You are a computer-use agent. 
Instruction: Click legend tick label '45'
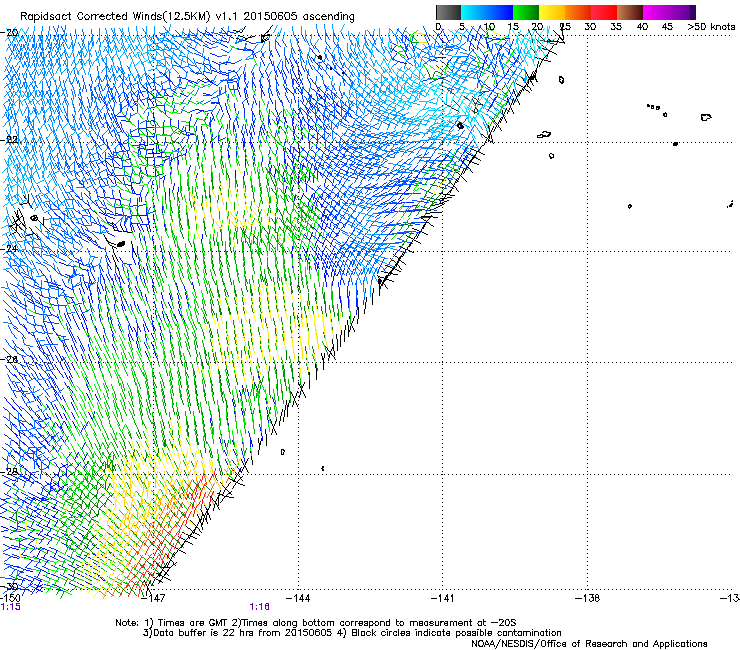coord(667,27)
